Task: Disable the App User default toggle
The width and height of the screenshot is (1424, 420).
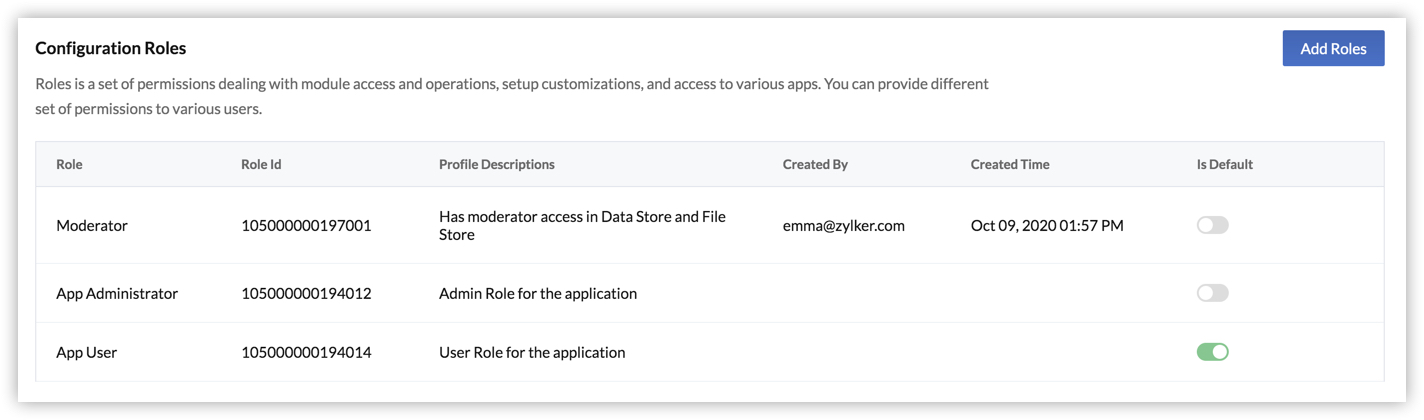Action: point(1212,352)
